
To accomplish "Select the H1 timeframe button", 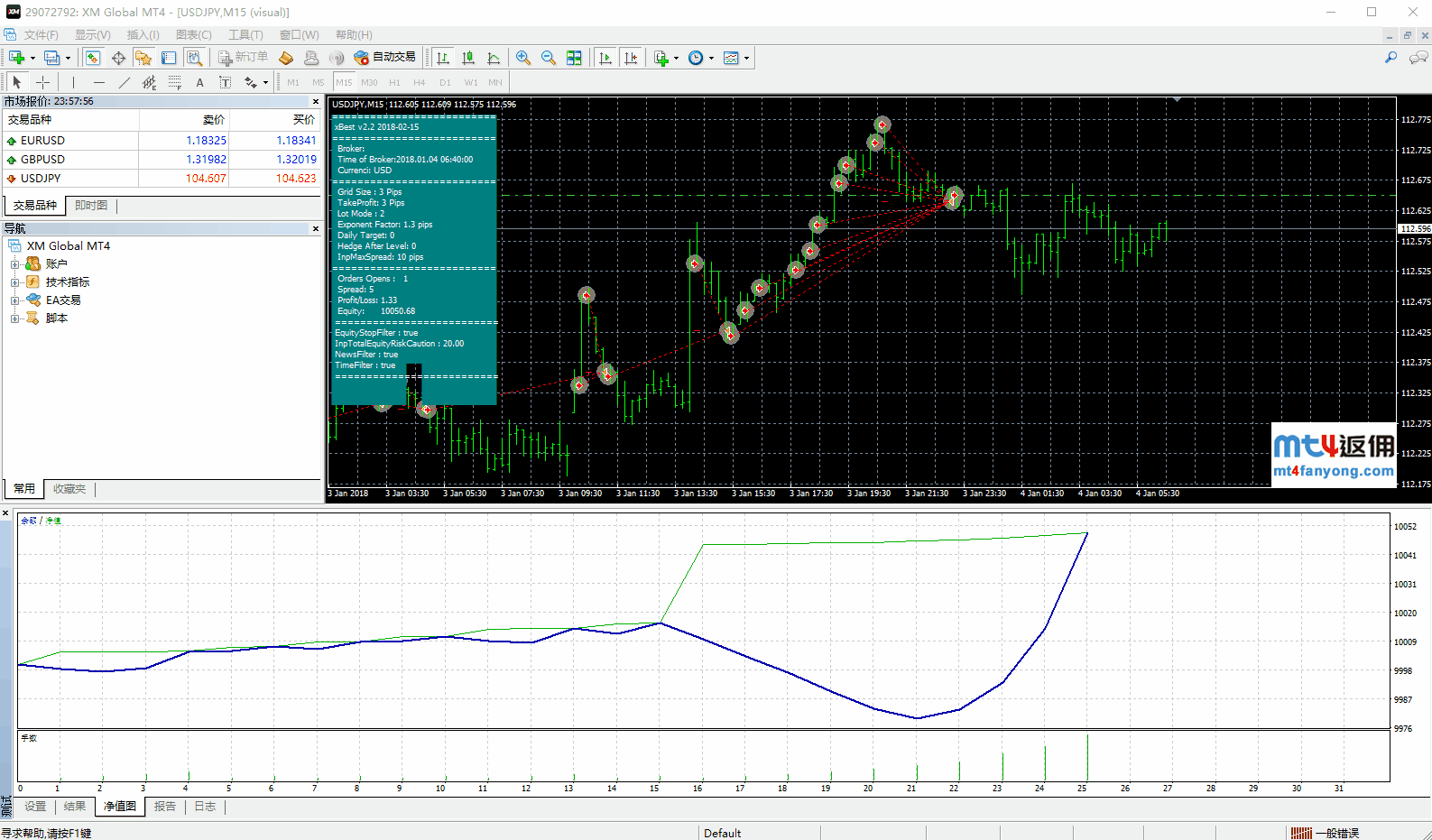I will (394, 82).
